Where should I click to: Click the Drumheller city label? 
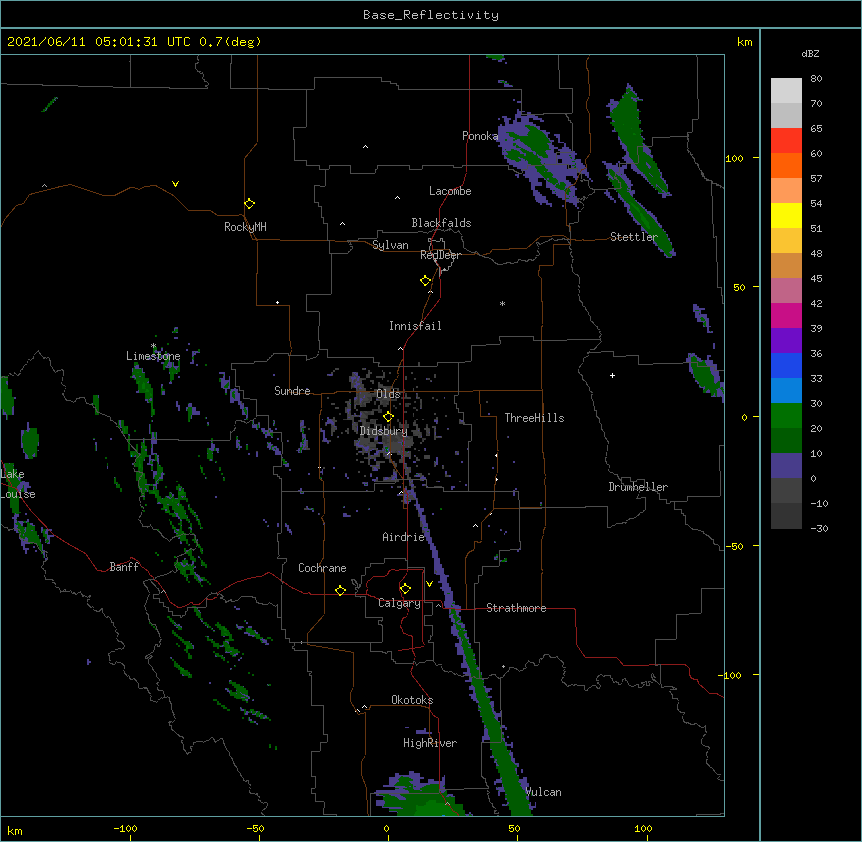(638, 487)
